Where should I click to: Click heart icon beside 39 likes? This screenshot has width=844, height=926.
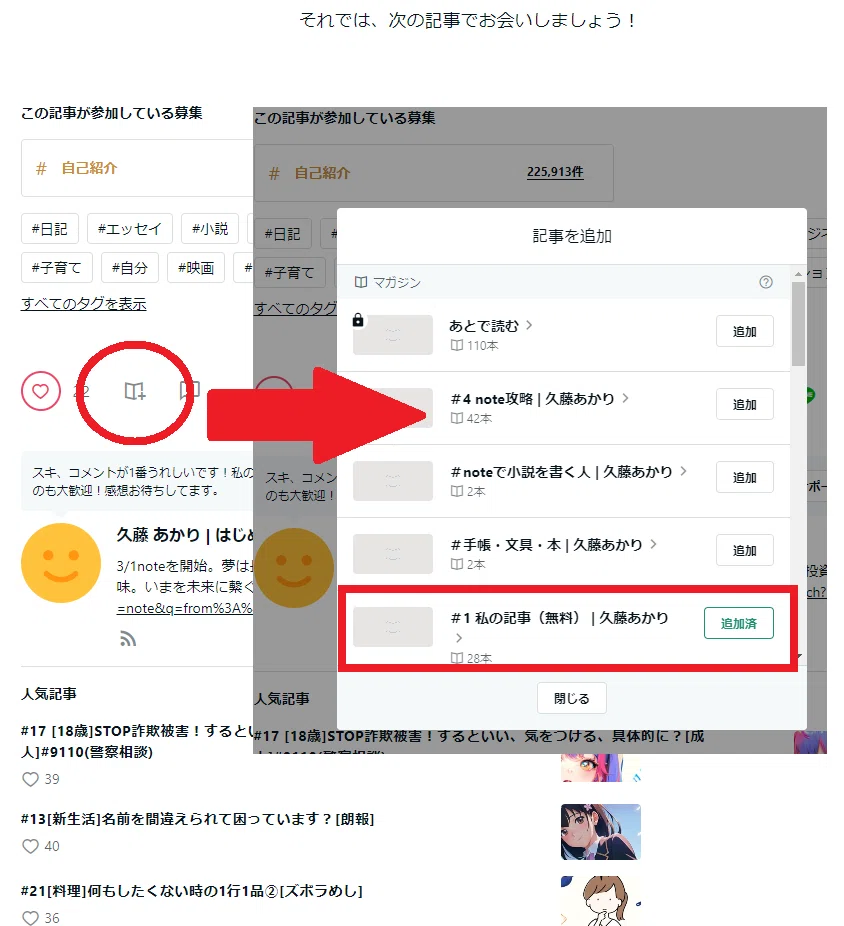coord(30,780)
